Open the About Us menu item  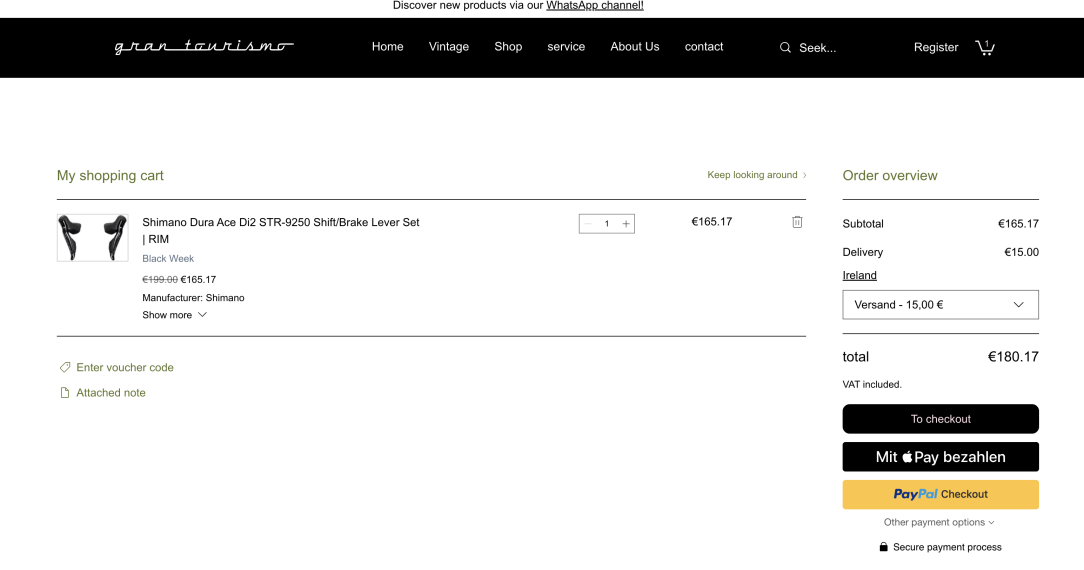(635, 46)
